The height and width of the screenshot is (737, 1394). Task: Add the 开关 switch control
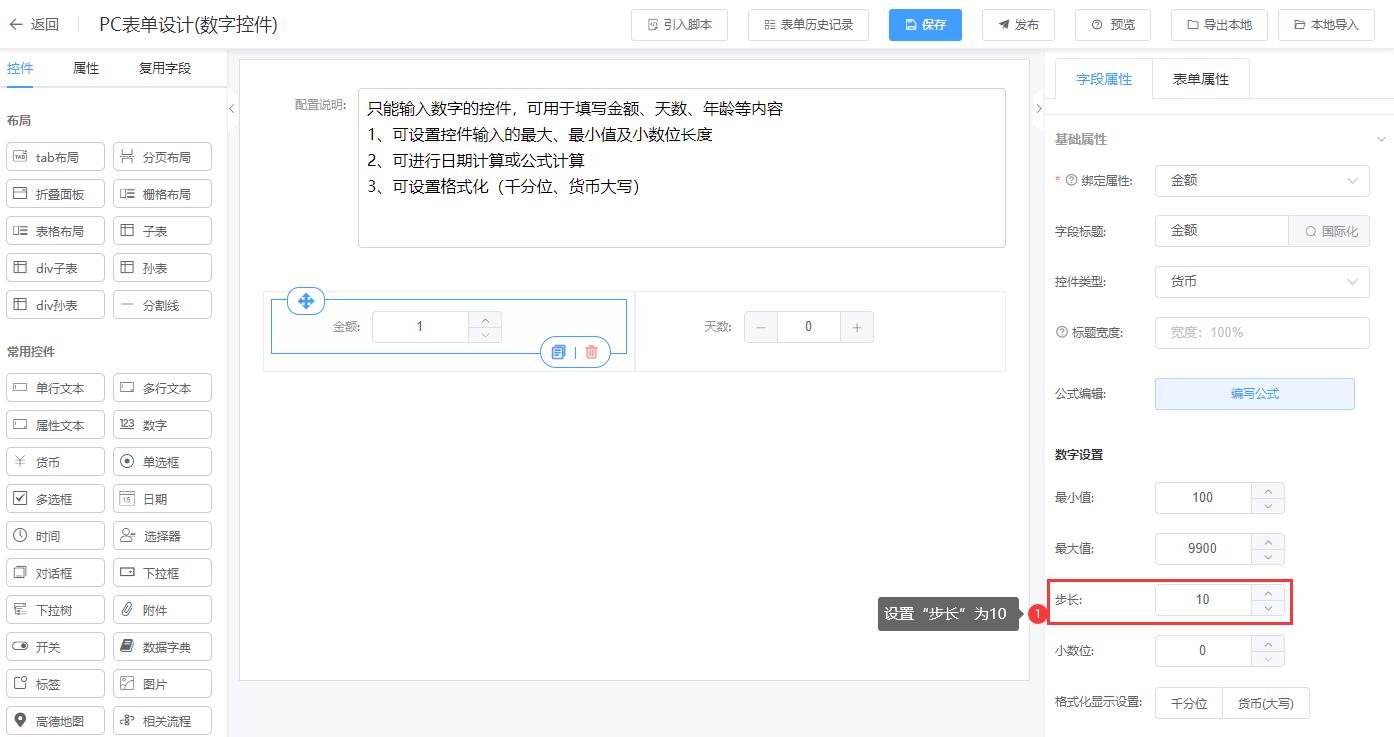click(56, 647)
